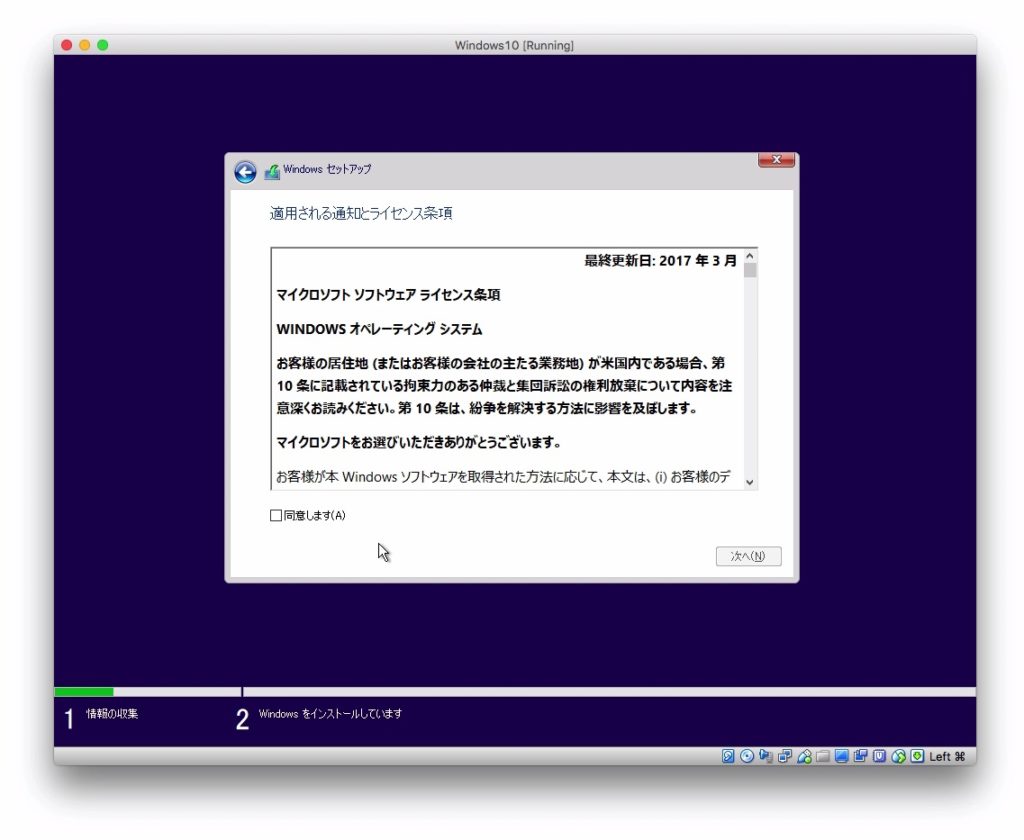The image size is (1024, 840).
Task: Minimize the VM window with yellow button
Action: (x=85, y=45)
